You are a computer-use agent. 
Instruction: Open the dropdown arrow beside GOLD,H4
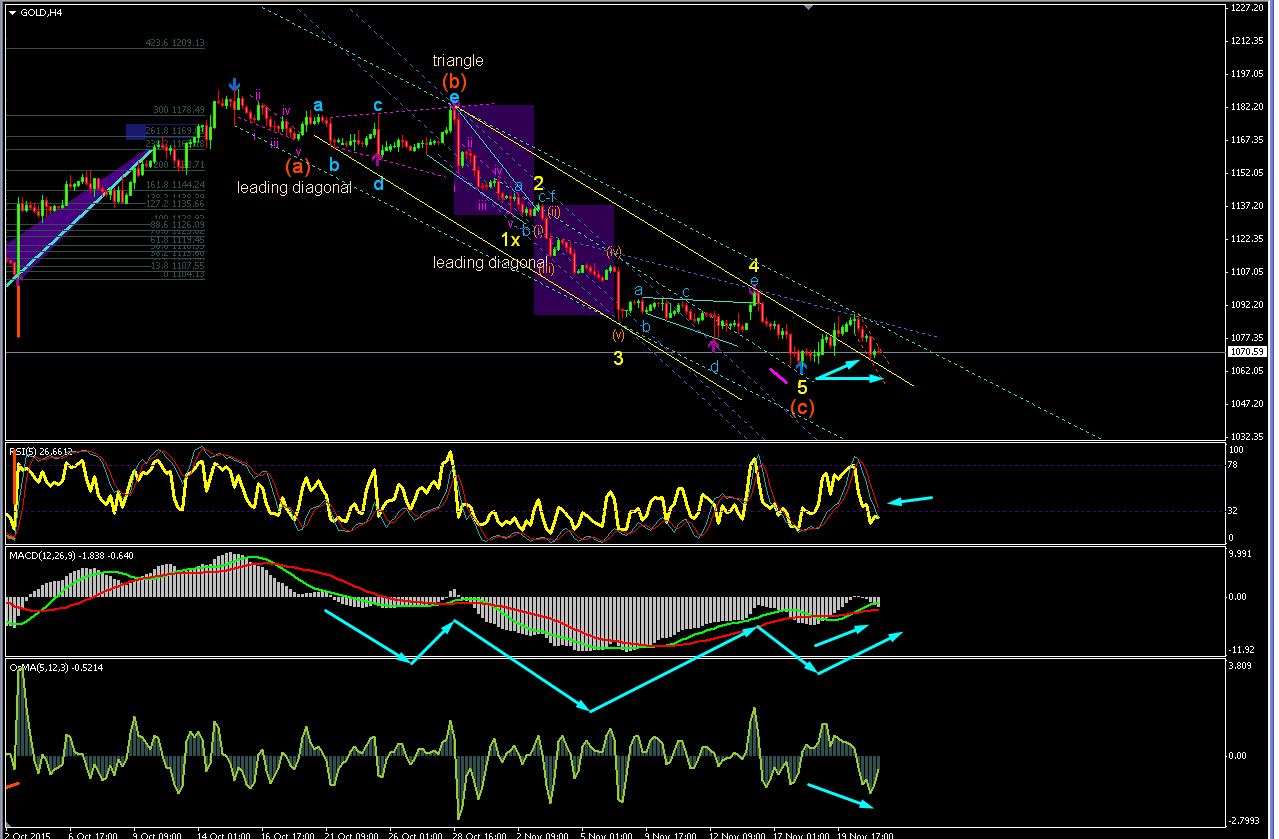[12, 12]
